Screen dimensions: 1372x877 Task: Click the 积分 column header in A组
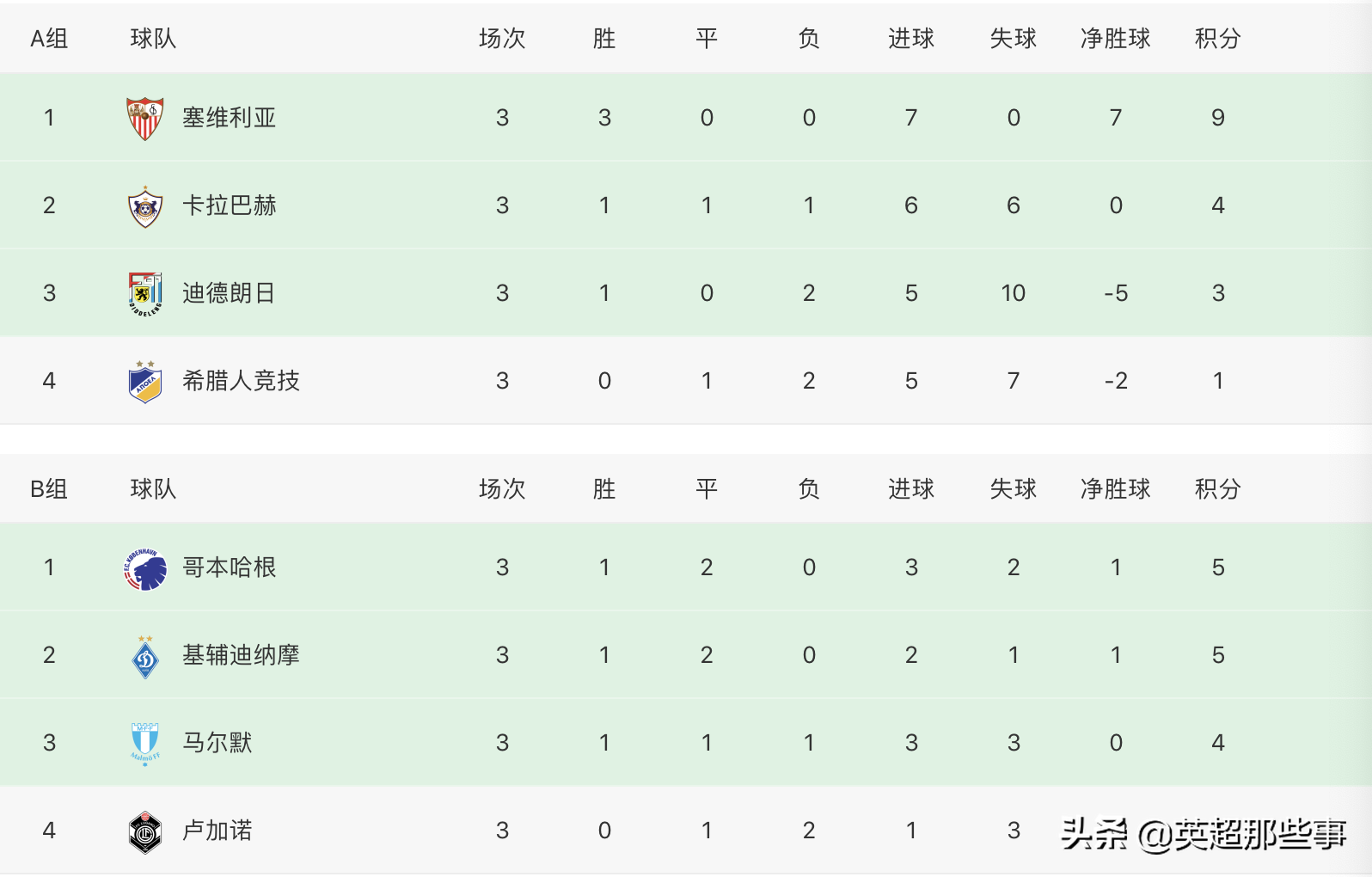pyautogui.click(x=1217, y=39)
